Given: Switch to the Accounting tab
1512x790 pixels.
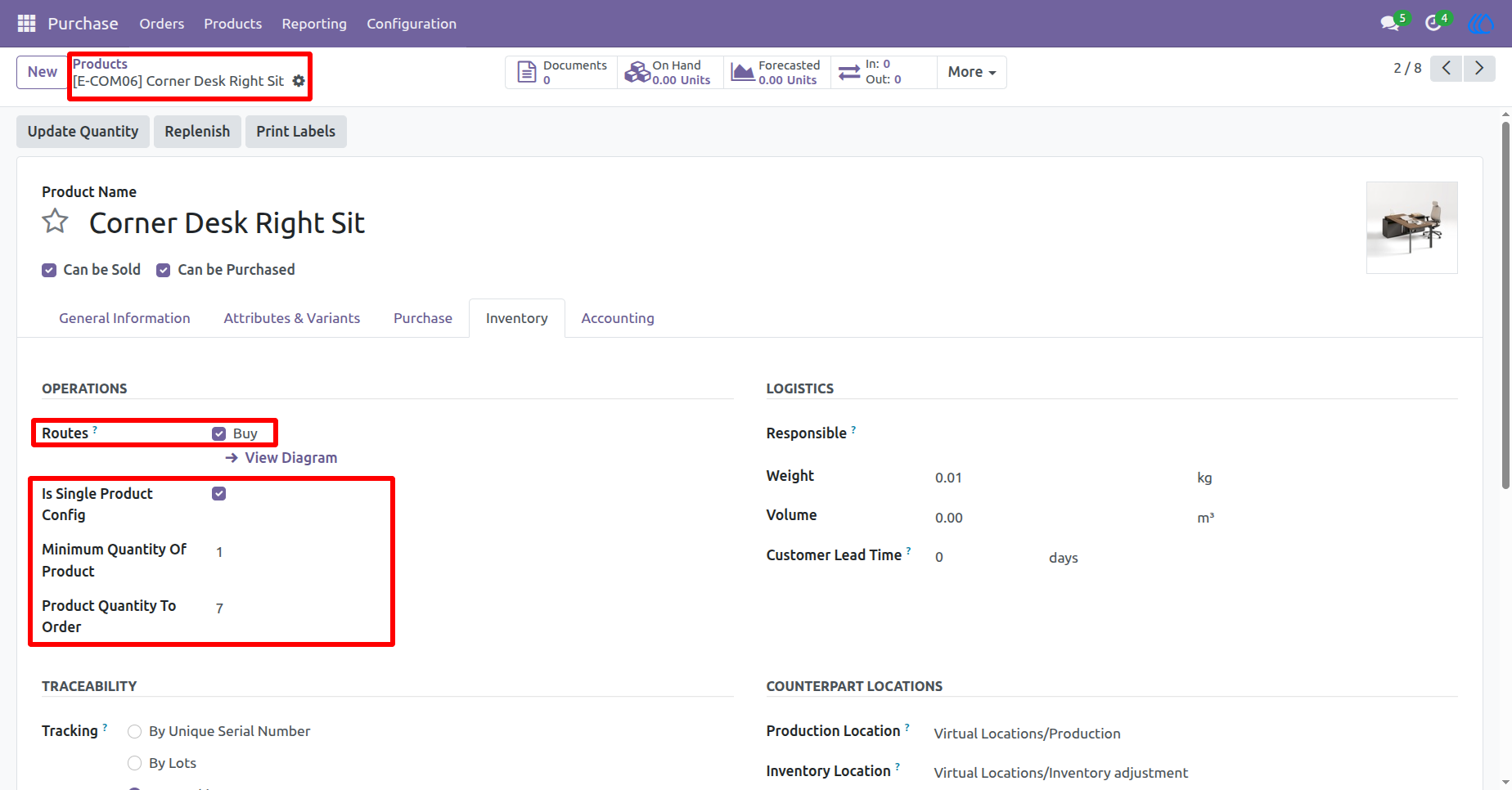Looking at the screenshot, I should [618, 318].
